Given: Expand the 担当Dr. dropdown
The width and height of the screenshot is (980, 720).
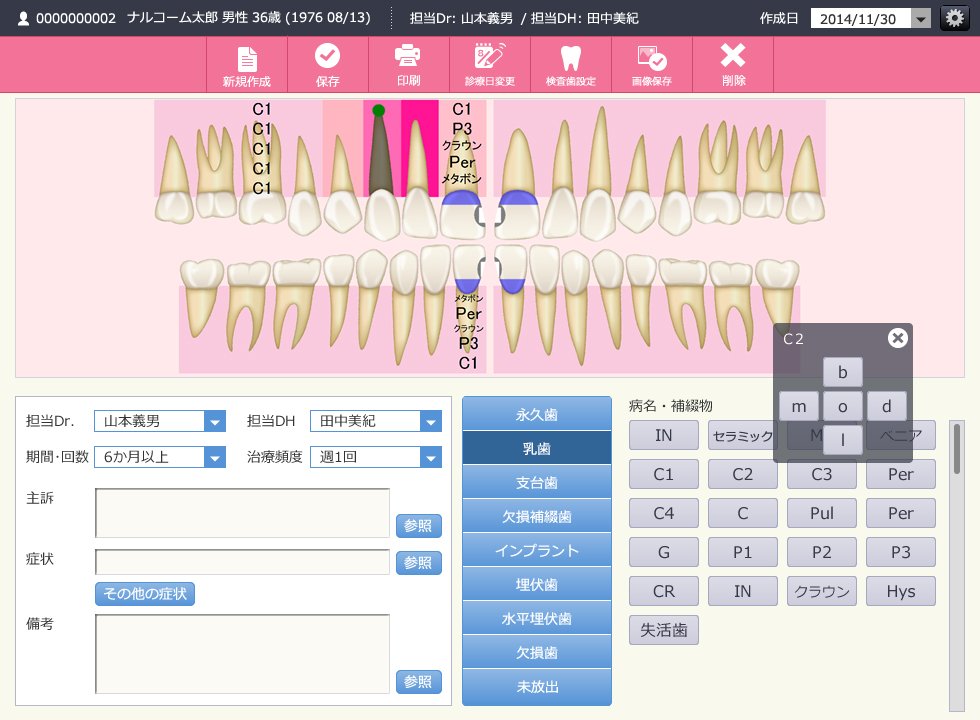Looking at the screenshot, I should coord(214,422).
